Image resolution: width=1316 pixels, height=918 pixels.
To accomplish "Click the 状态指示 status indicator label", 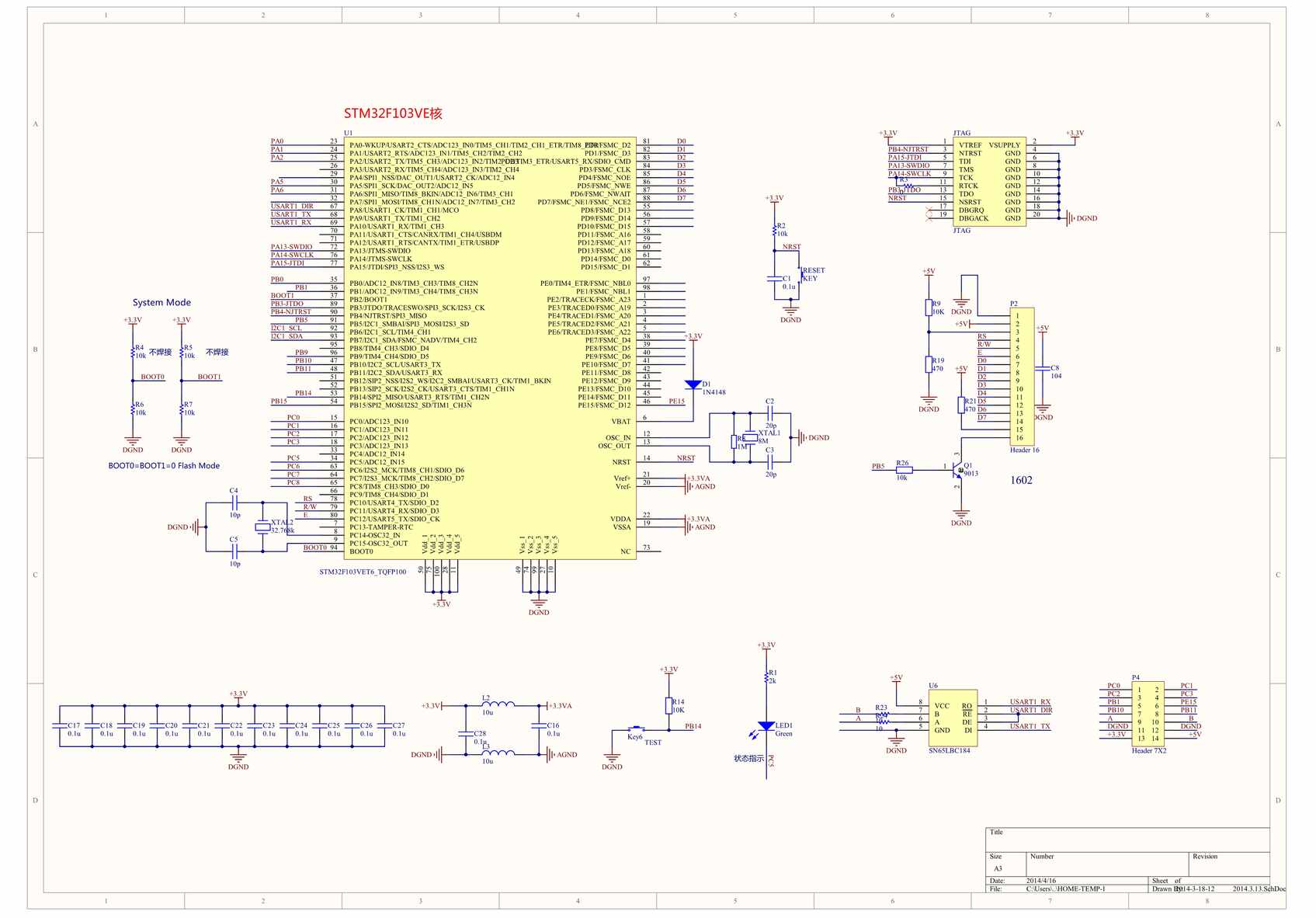I will pos(748,759).
